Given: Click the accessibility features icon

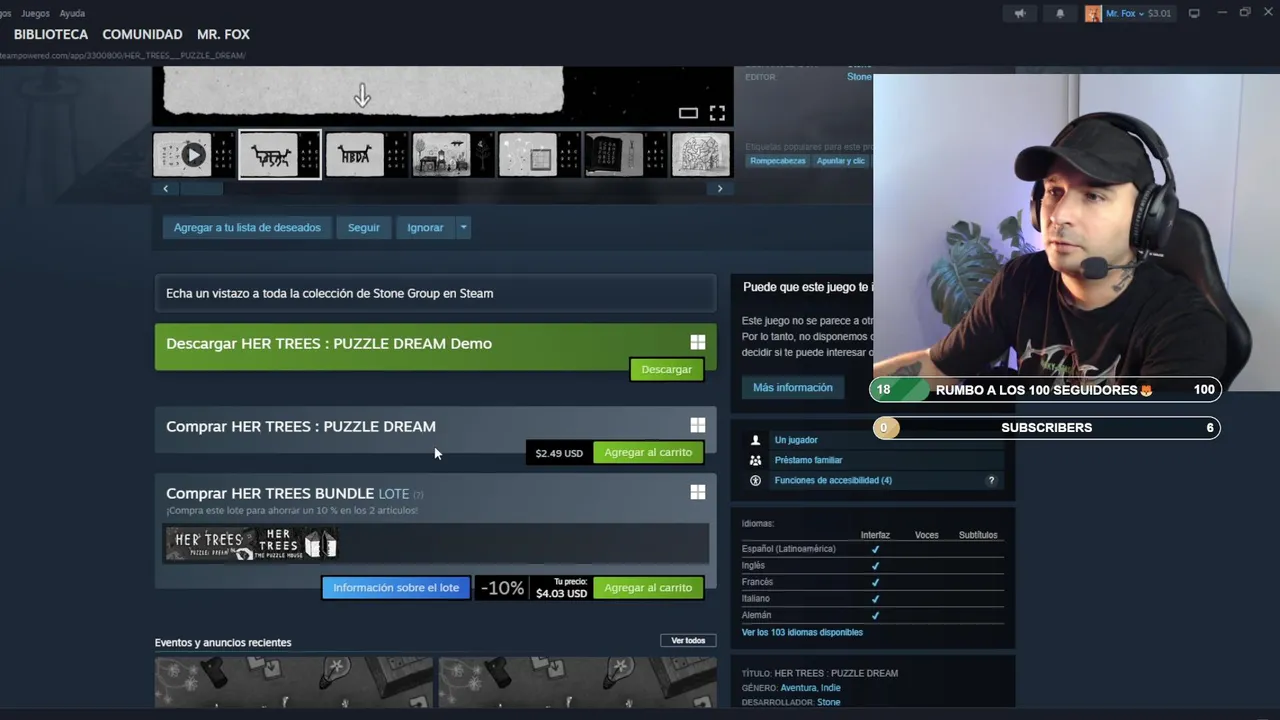Looking at the screenshot, I should coord(755,480).
